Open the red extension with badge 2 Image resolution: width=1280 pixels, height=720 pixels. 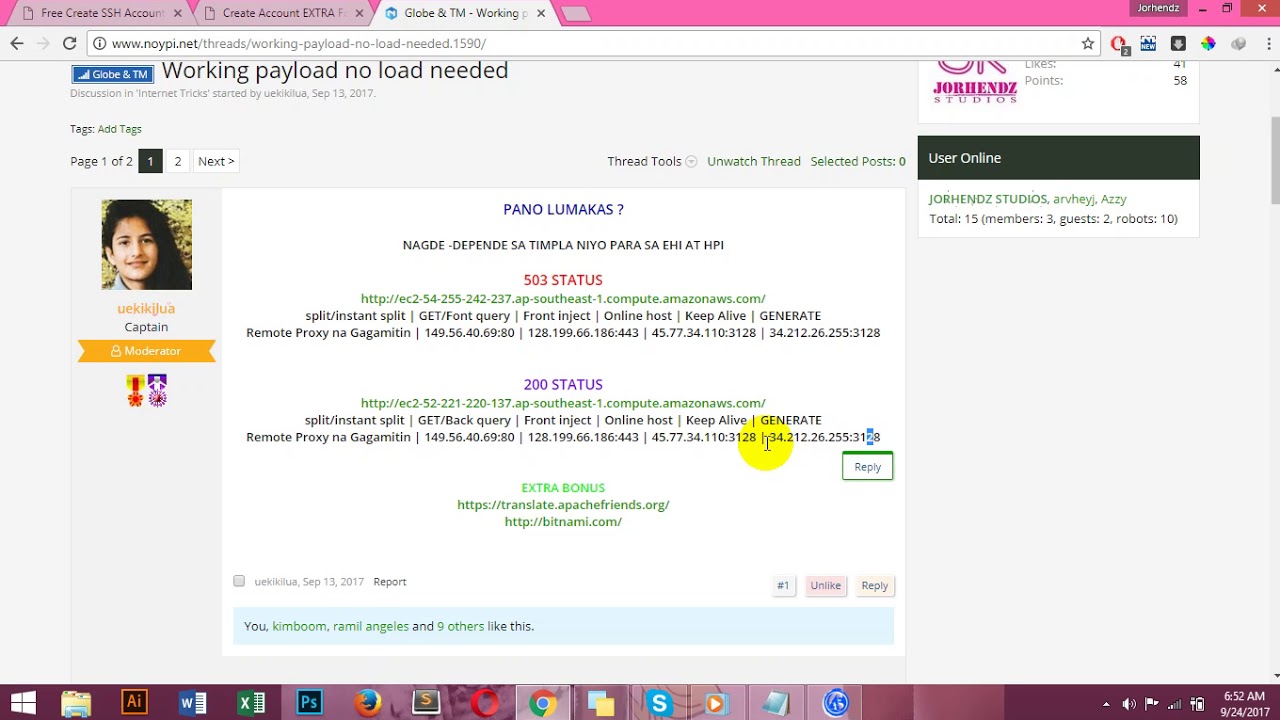pyautogui.click(x=1119, y=44)
